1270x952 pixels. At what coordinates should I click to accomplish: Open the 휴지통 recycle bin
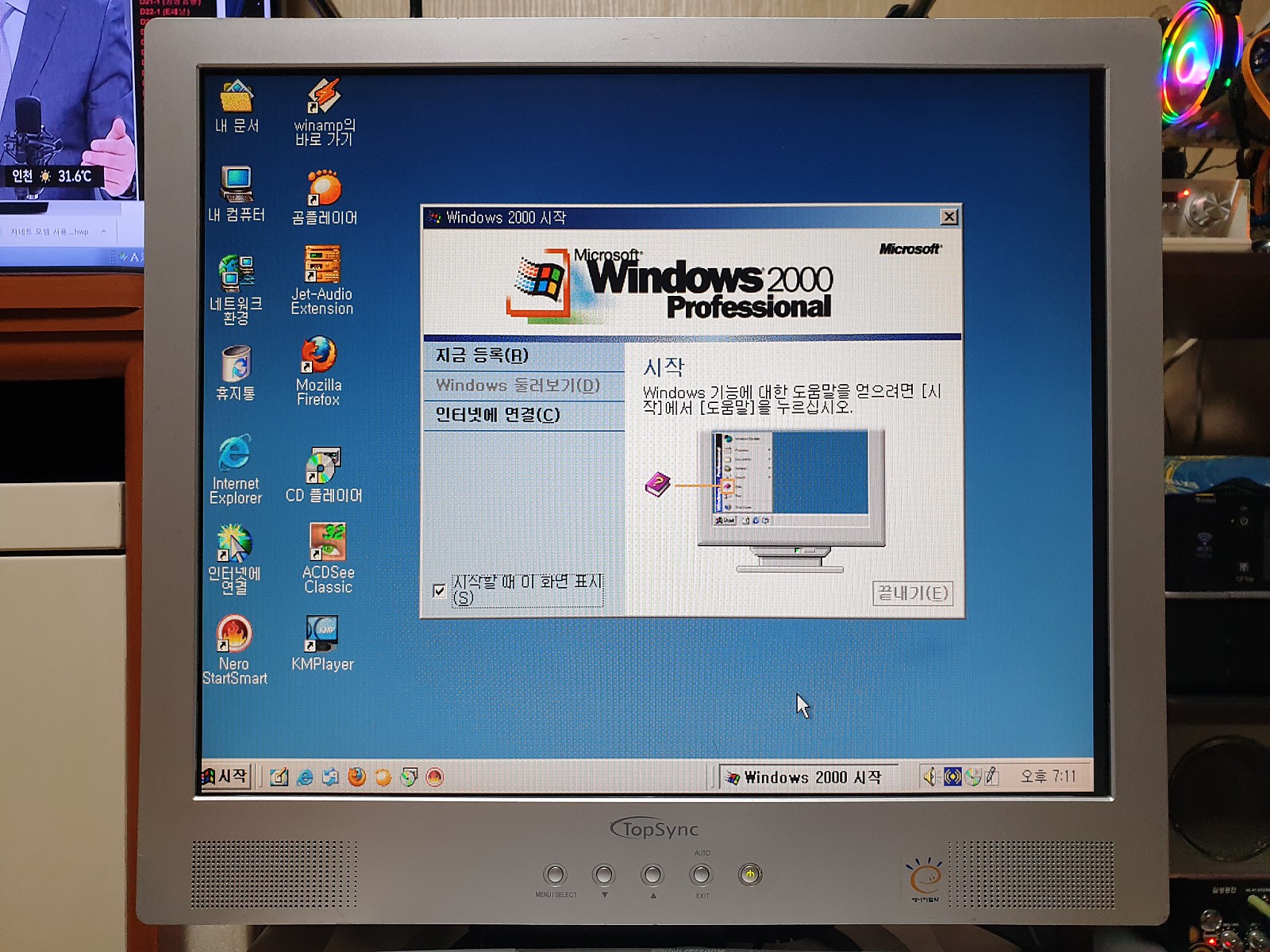tap(236, 372)
